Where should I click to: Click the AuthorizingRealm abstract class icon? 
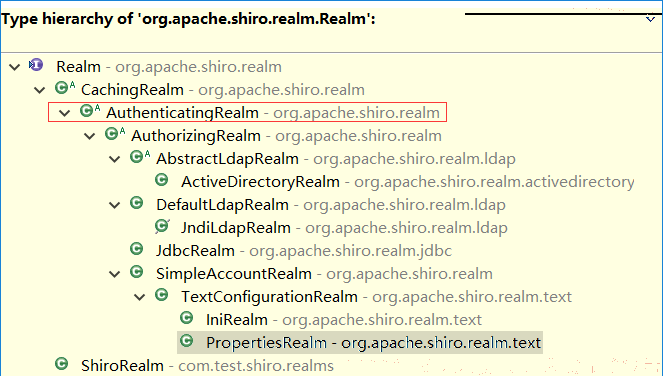(115, 134)
